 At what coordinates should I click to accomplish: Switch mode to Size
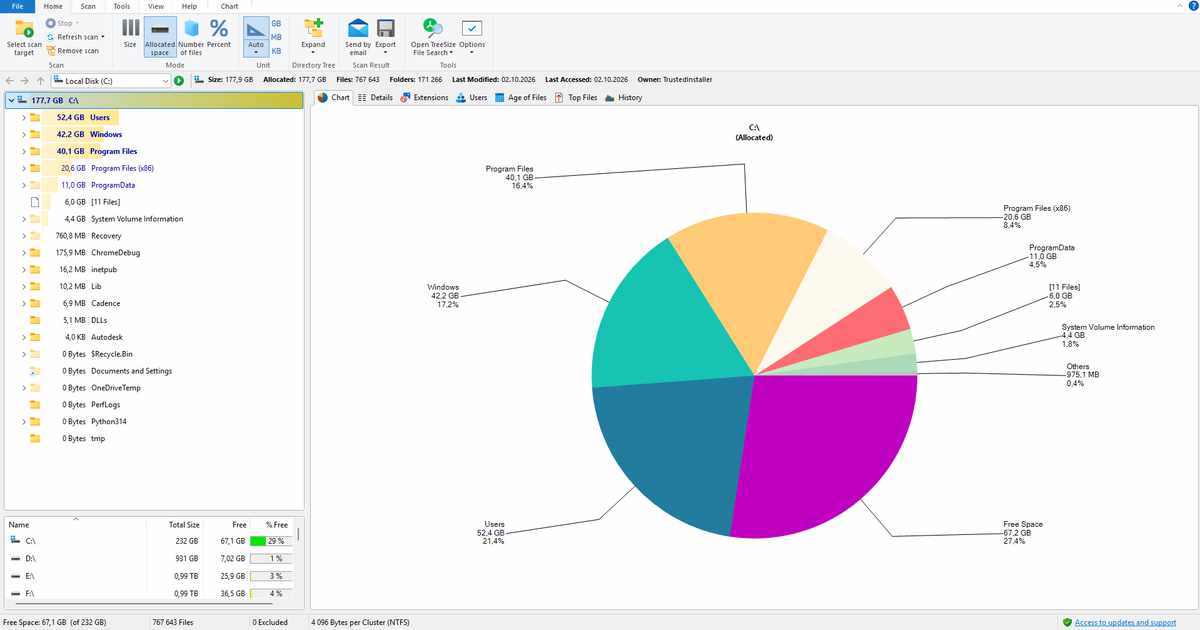pyautogui.click(x=130, y=35)
